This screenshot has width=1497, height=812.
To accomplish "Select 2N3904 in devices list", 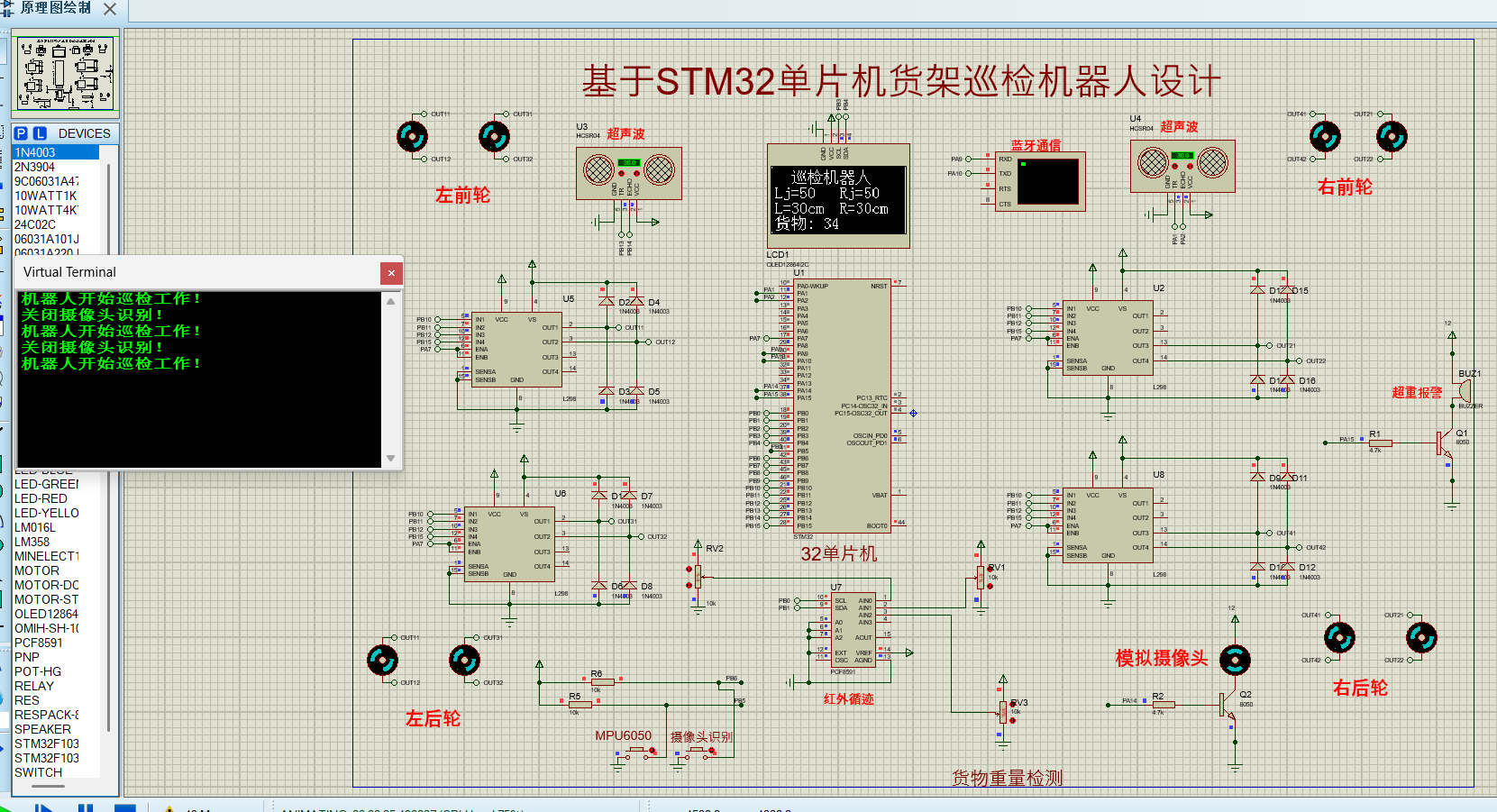I will 56,167.
